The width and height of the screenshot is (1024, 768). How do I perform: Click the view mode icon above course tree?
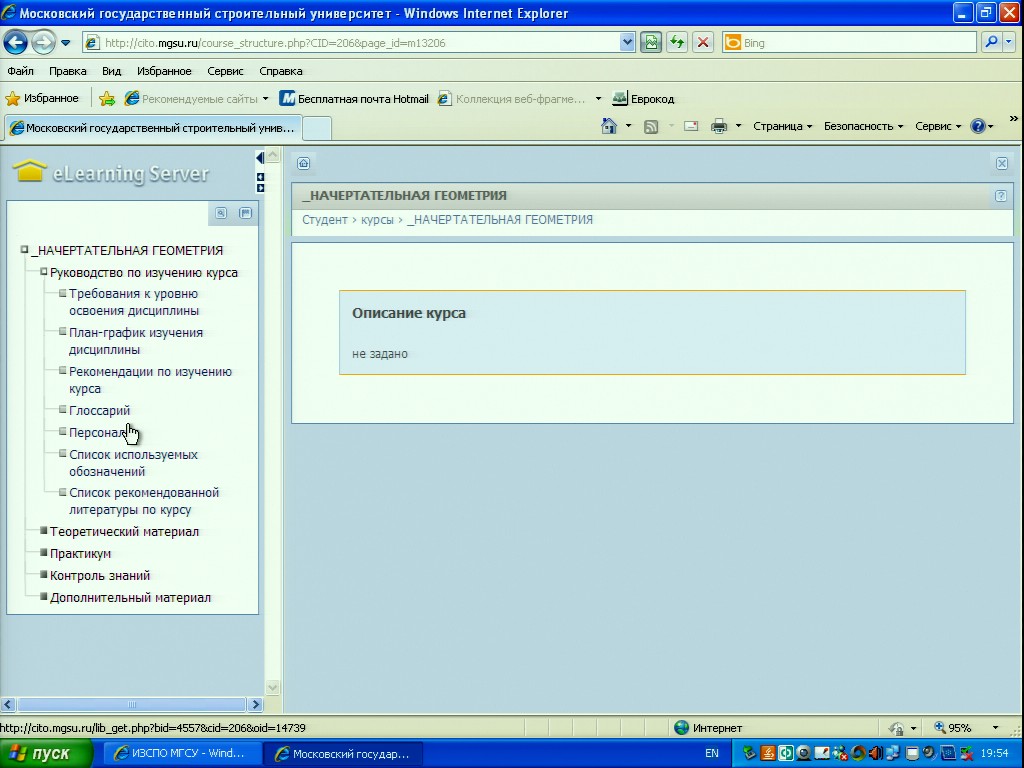pyautogui.click(x=246, y=213)
